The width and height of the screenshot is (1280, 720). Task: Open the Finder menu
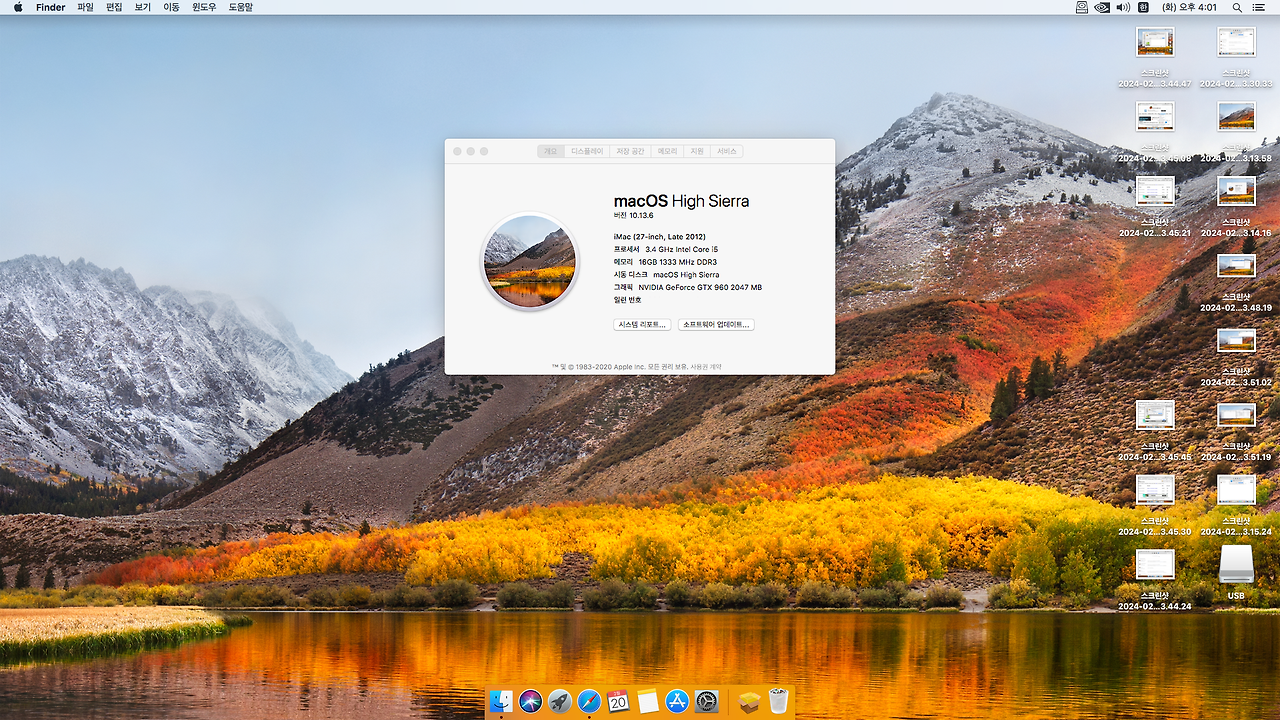pos(50,7)
